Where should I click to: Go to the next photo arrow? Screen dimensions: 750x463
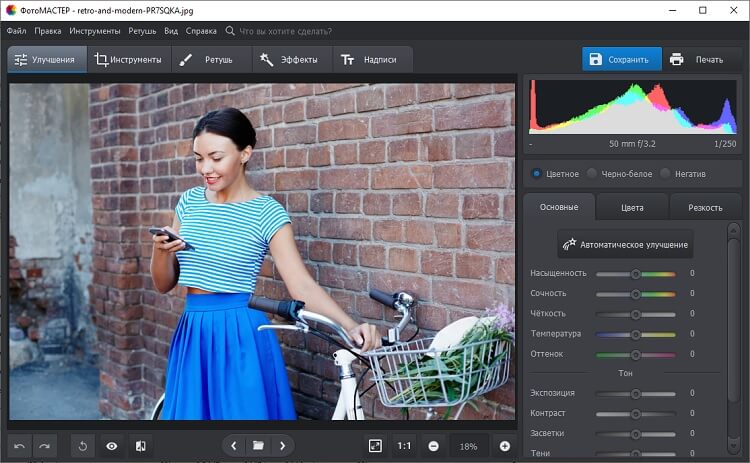(x=283, y=446)
